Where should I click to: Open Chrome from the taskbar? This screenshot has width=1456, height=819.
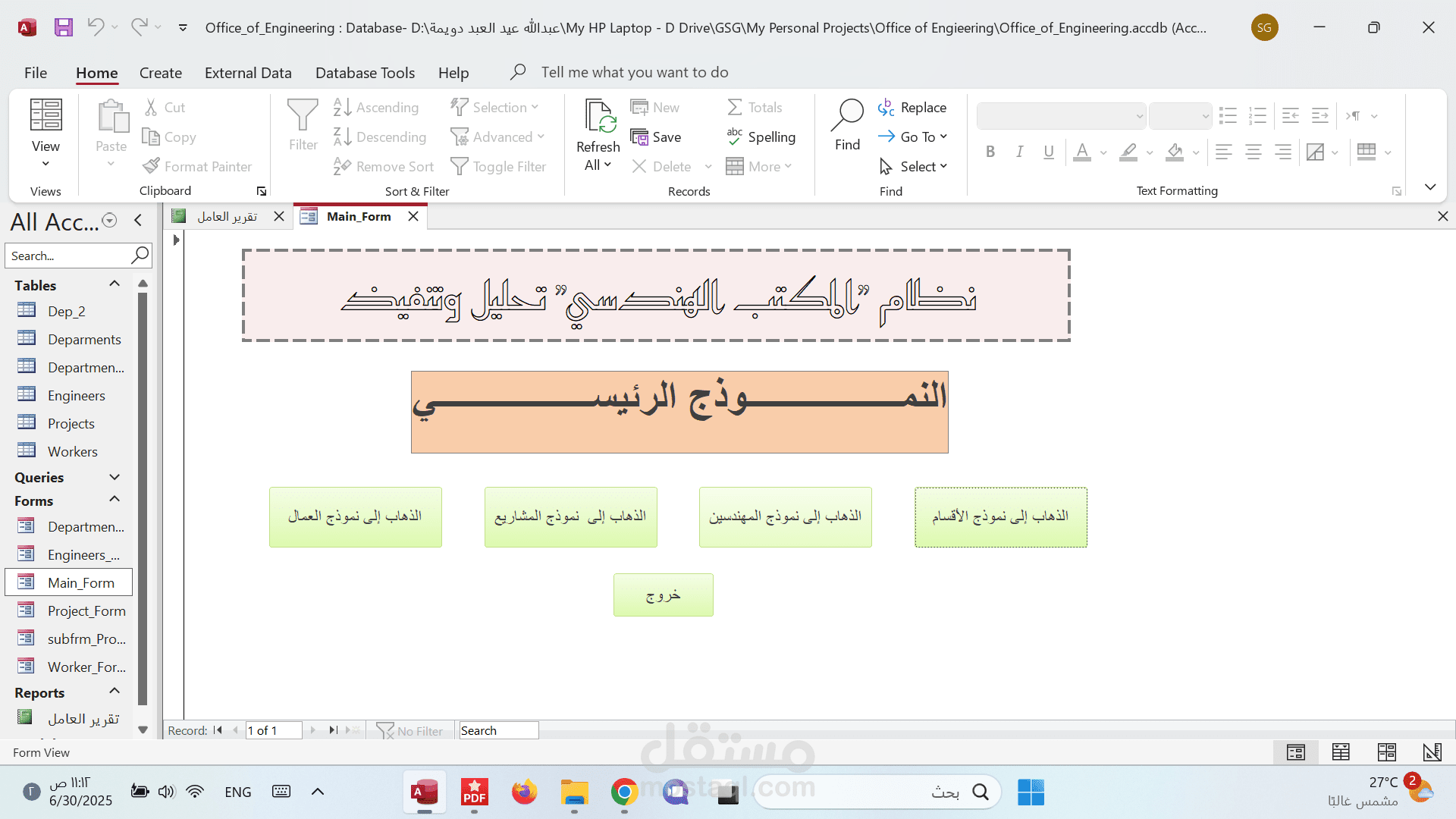pos(624,792)
